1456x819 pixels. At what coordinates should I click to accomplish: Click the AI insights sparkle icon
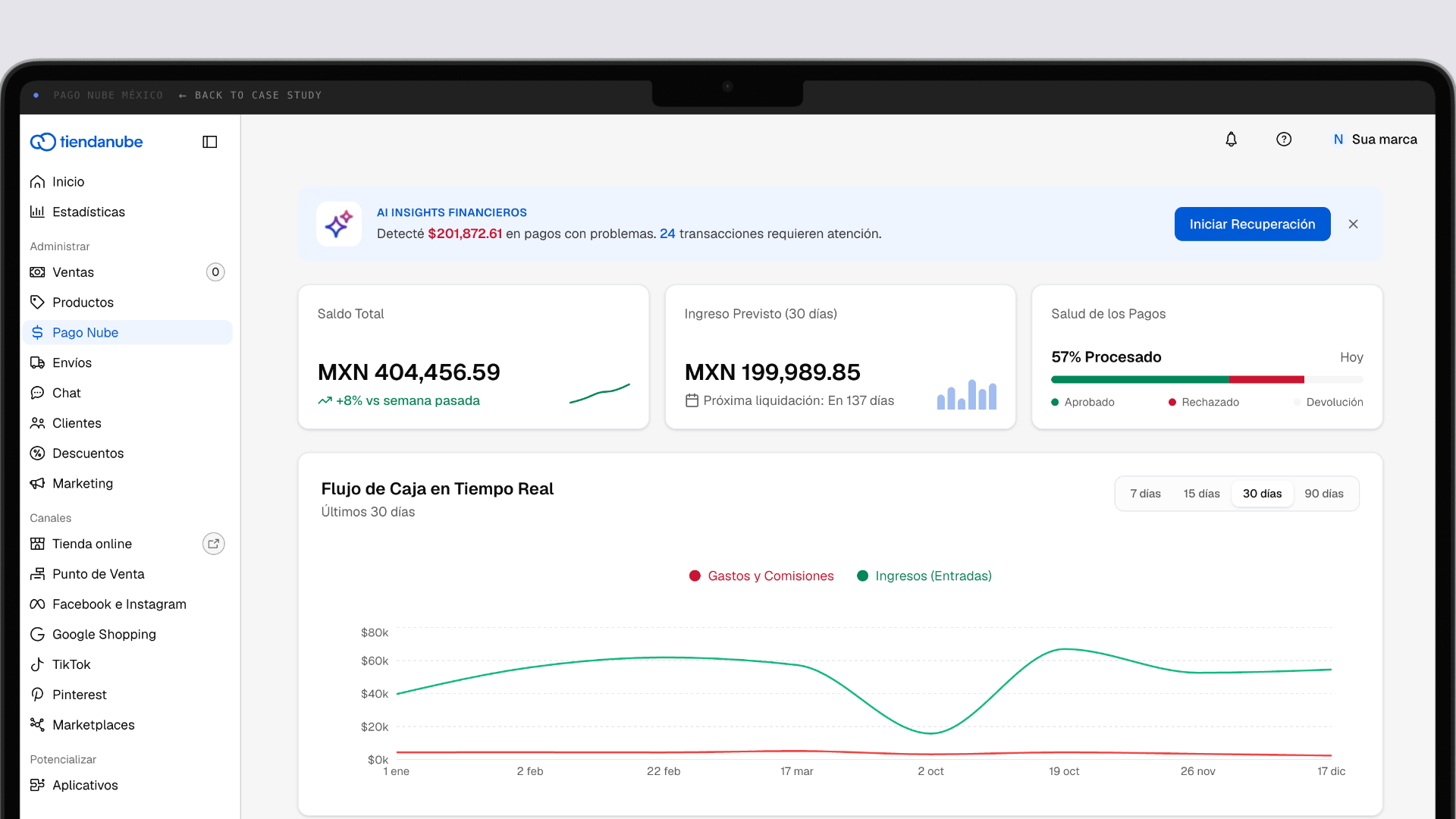click(339, 224)
